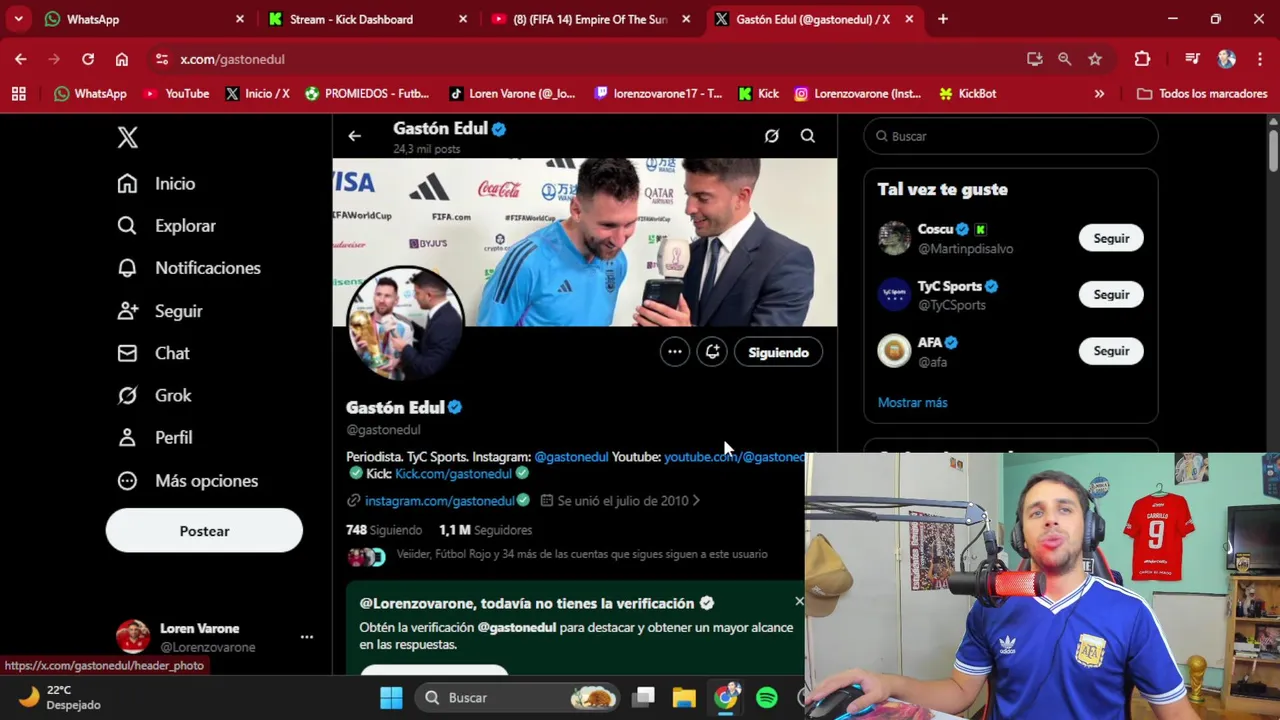The height and width of the screenshot is (720, 1280).
Task: Open the Kick.com/gastonedul link
Action: pyautogui.click(x=453, y=474)
